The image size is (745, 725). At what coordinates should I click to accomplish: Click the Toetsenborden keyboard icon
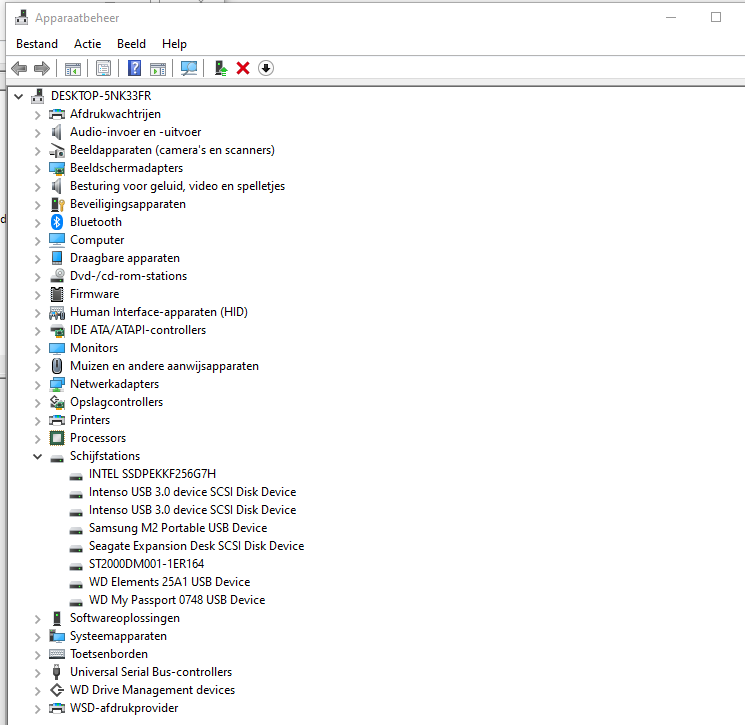point(57,654)
